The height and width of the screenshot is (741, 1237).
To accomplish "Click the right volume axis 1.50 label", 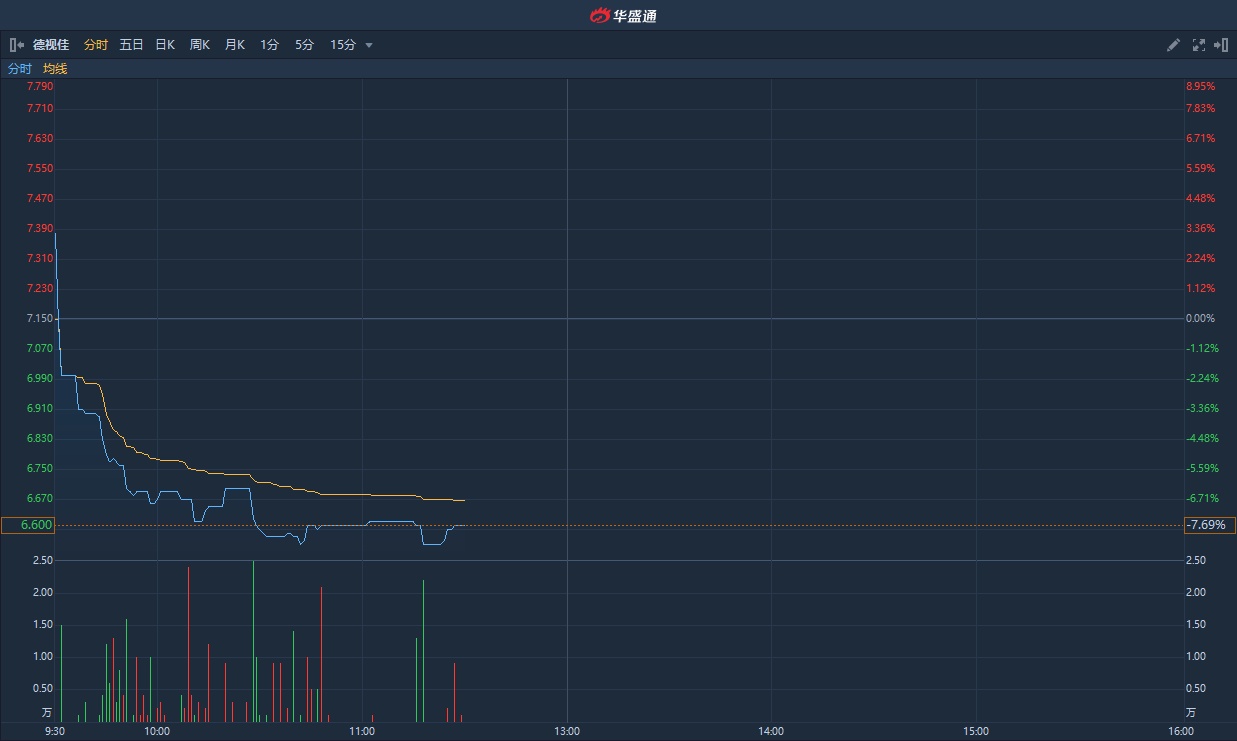I will click(x=1196, y=624).
